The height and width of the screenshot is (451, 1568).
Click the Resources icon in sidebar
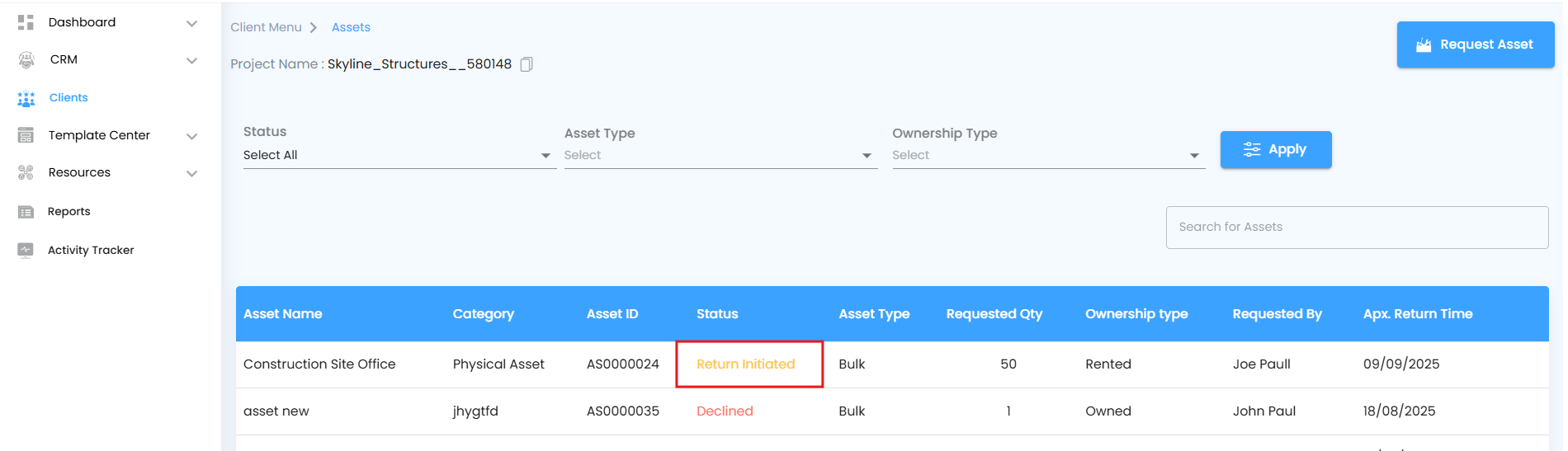[x=26, y=172]
